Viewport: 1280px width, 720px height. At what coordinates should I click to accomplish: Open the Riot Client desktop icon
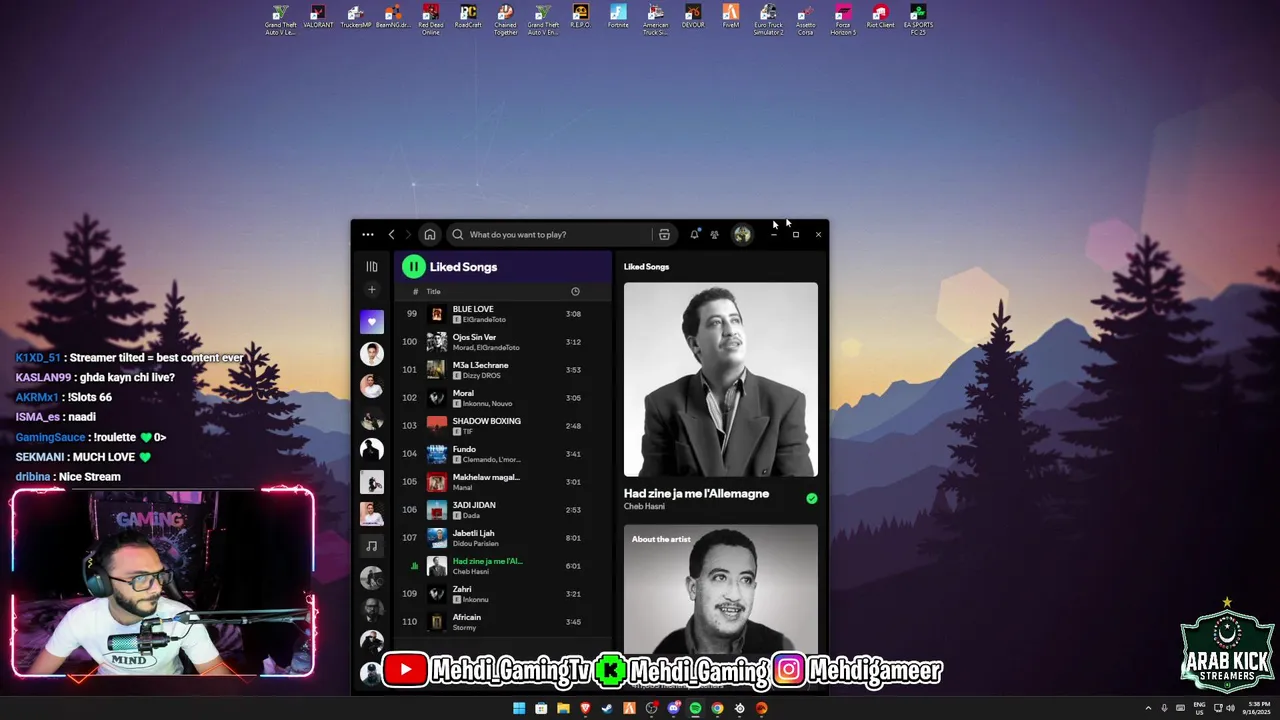881,18
